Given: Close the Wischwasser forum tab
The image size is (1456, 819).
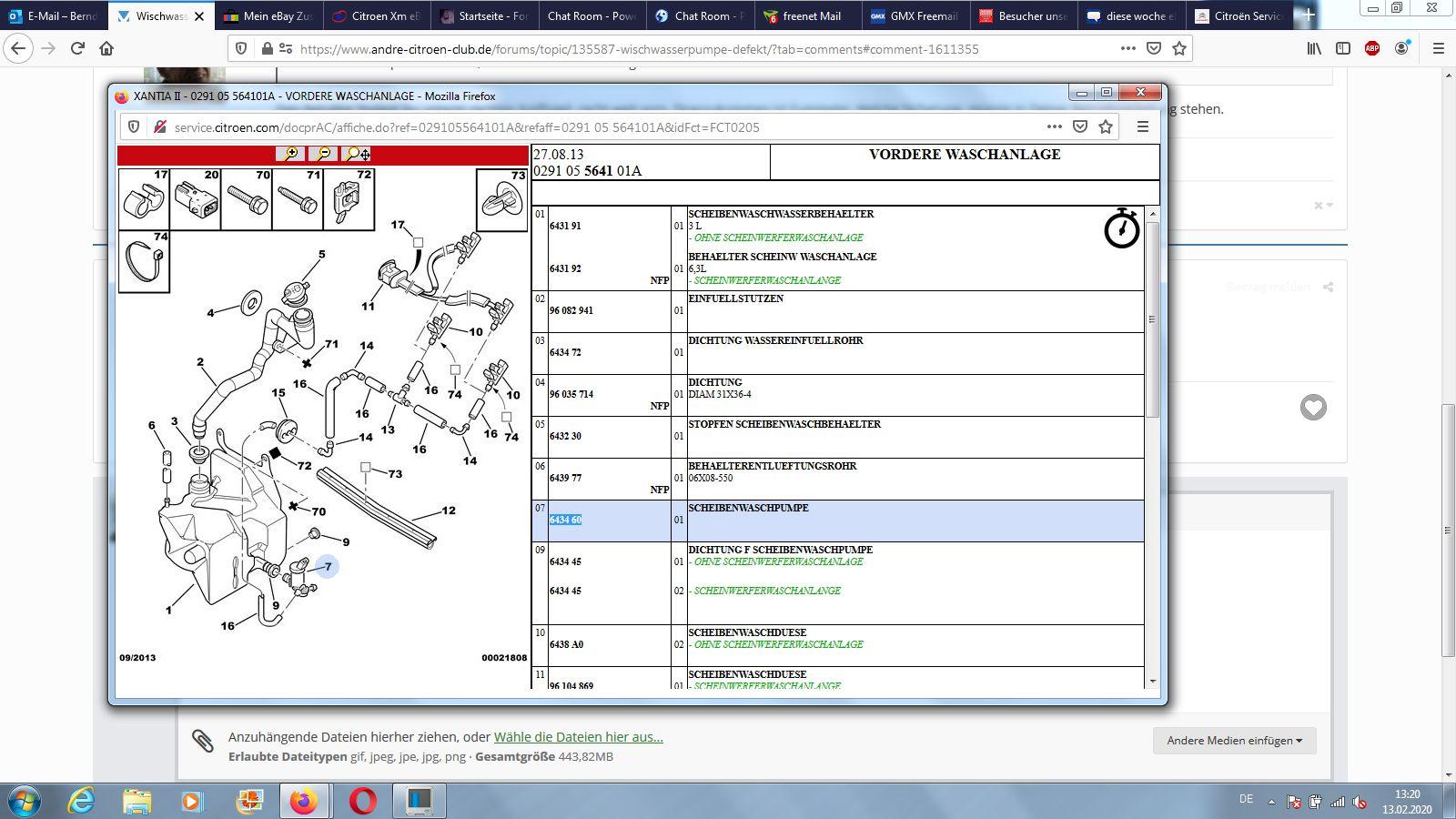Looking at the screenshot, I should click(x=199, y=16).
